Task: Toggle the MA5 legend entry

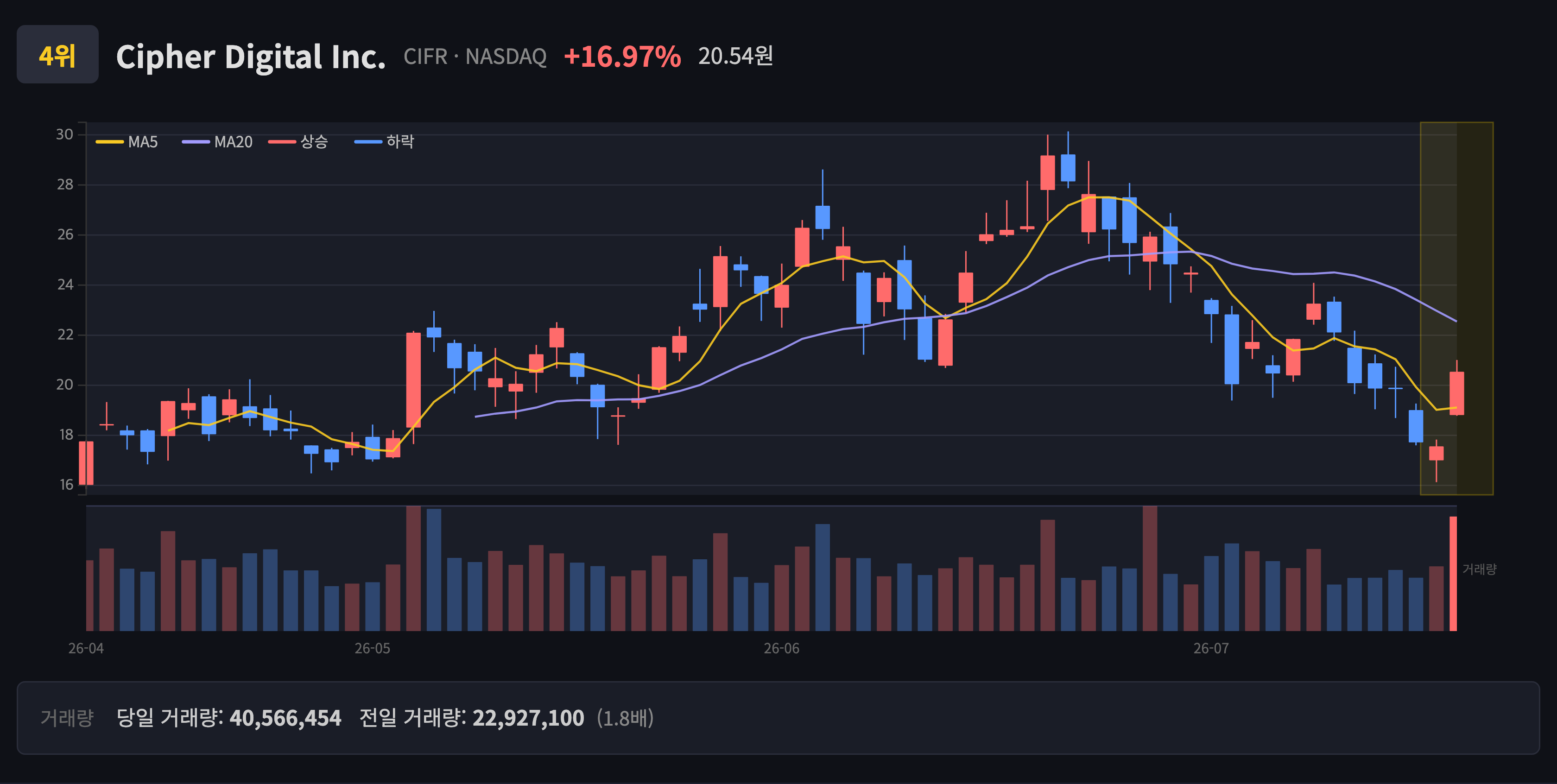Action: (127, 142)
